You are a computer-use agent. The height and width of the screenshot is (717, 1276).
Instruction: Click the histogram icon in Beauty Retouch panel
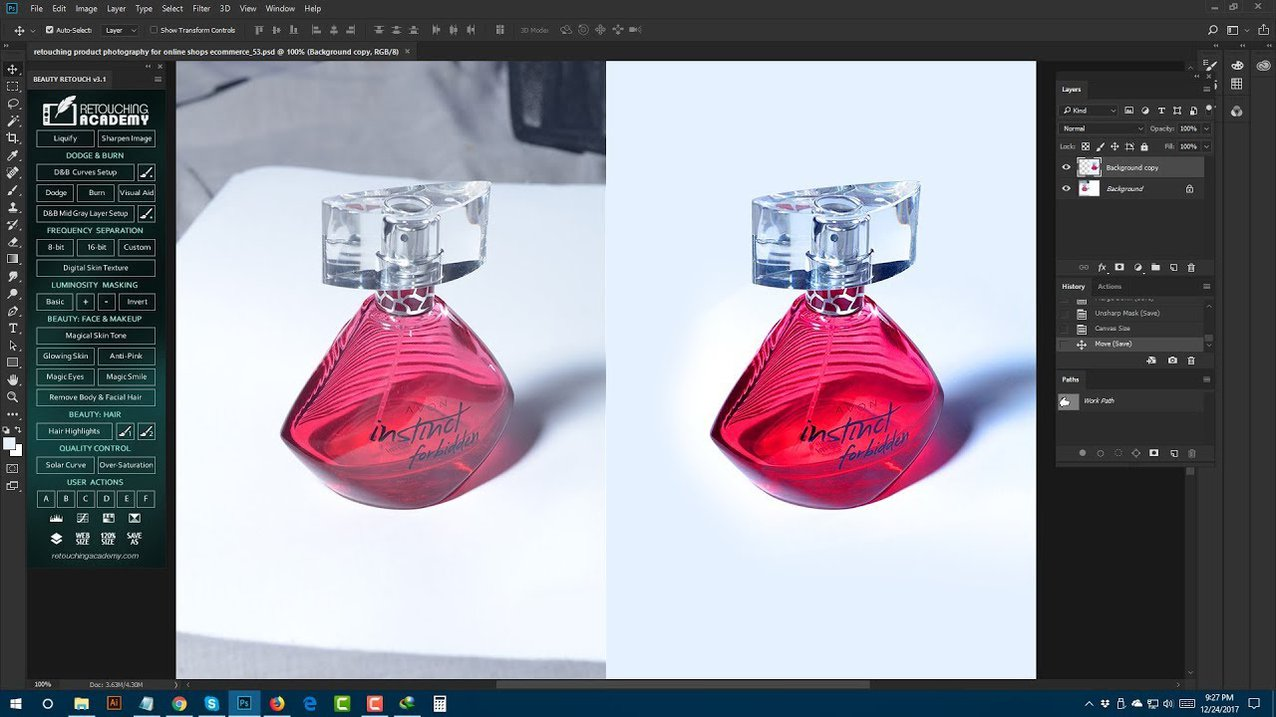click(56, 518)
